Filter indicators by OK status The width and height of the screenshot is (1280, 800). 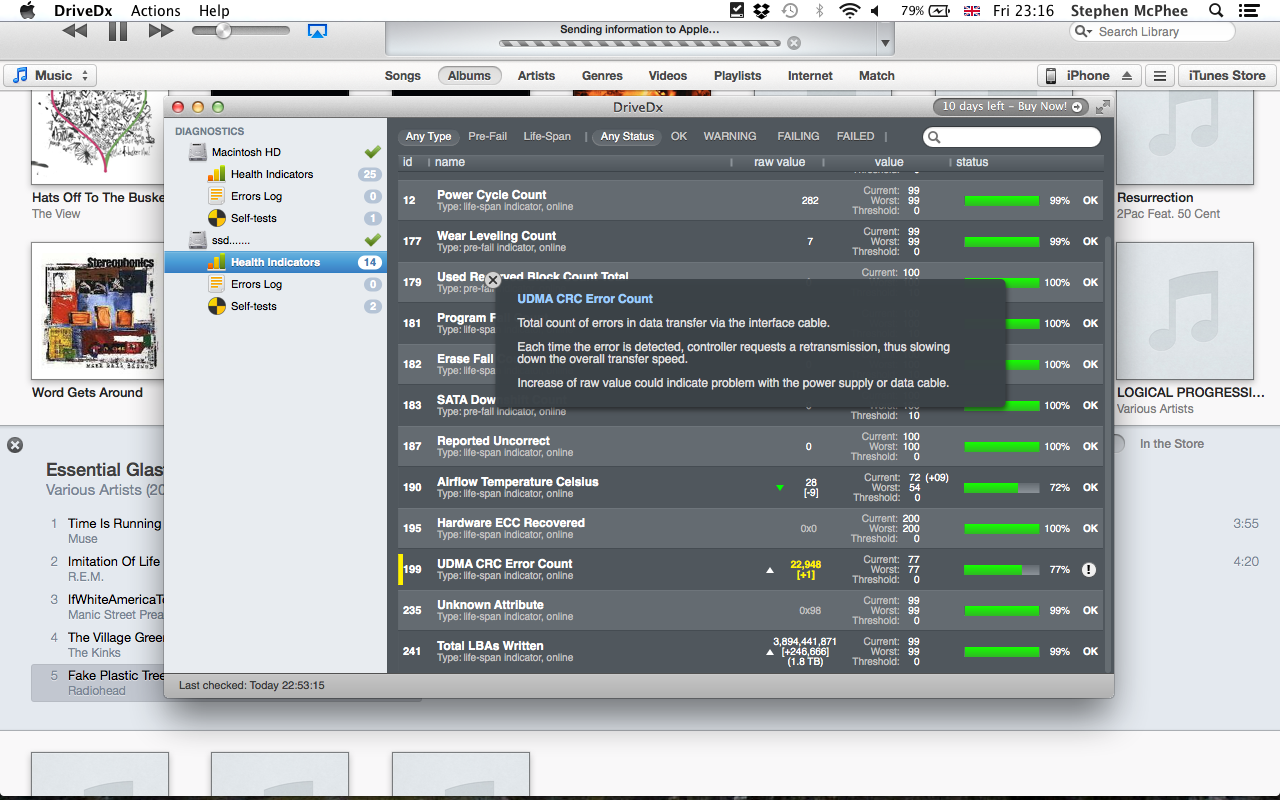(679, 136)
